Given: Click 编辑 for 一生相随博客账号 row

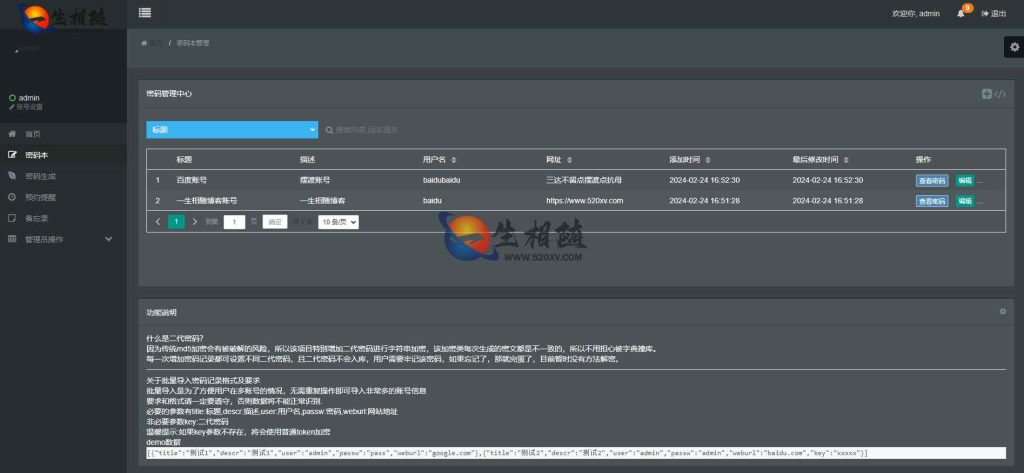Looking at the screenshot, I should coord(965,201).
